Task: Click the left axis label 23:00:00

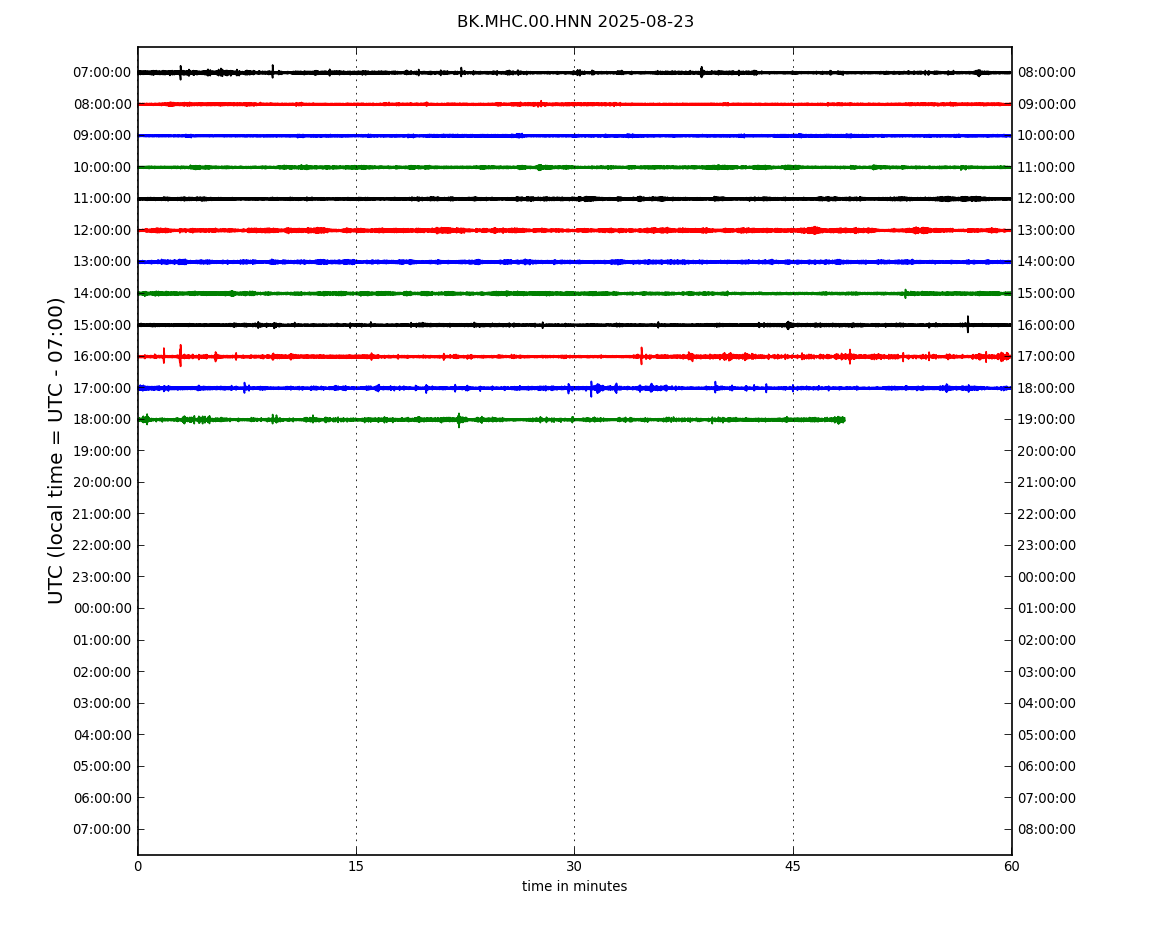Action: (x=102, y=577)
